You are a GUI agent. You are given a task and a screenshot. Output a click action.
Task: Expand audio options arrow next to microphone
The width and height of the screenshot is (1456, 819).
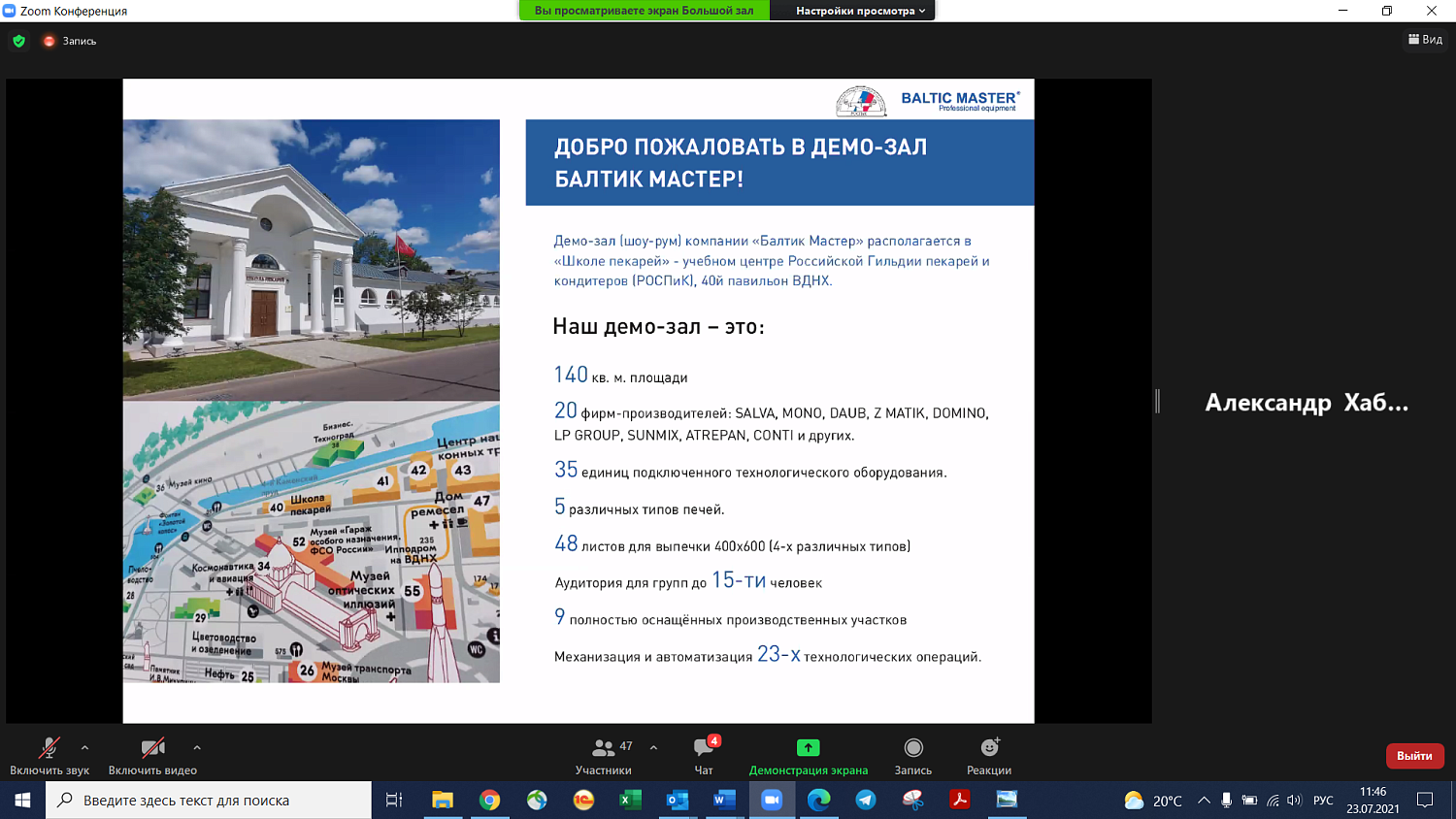coord(84,747)
